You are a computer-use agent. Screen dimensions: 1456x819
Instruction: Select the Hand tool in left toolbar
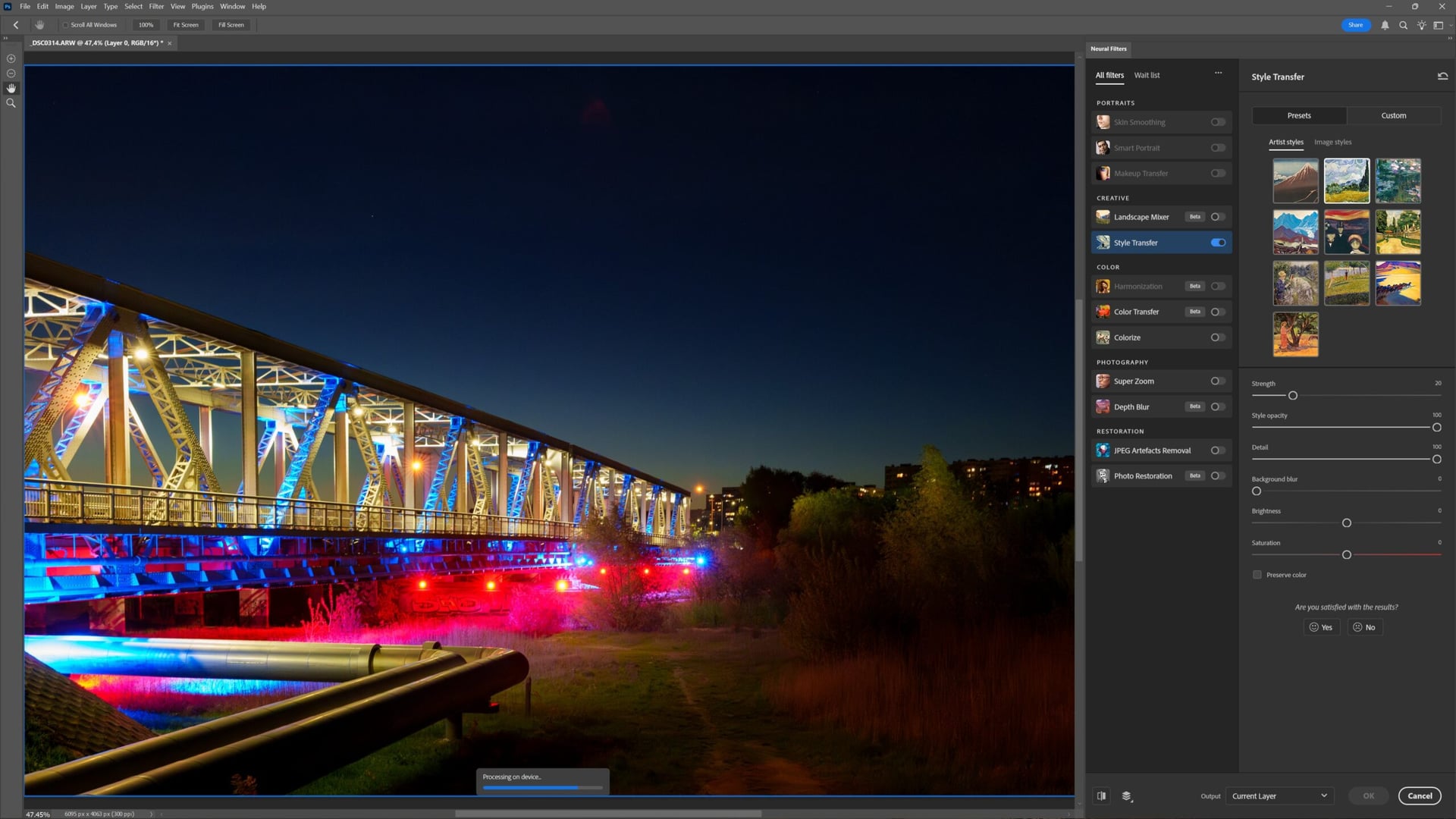click(x=11, y=88)
